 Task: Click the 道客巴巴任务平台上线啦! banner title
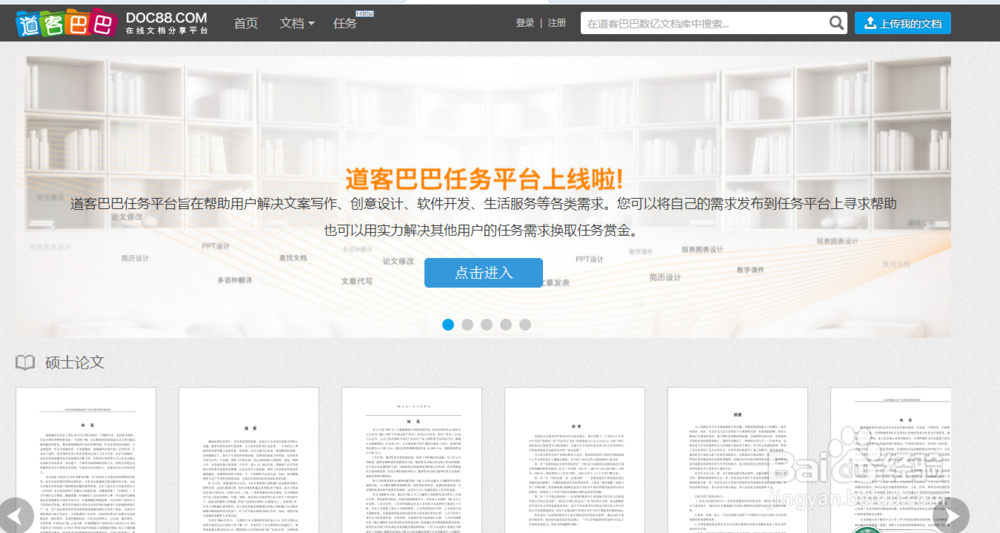[x=484, y=179]
